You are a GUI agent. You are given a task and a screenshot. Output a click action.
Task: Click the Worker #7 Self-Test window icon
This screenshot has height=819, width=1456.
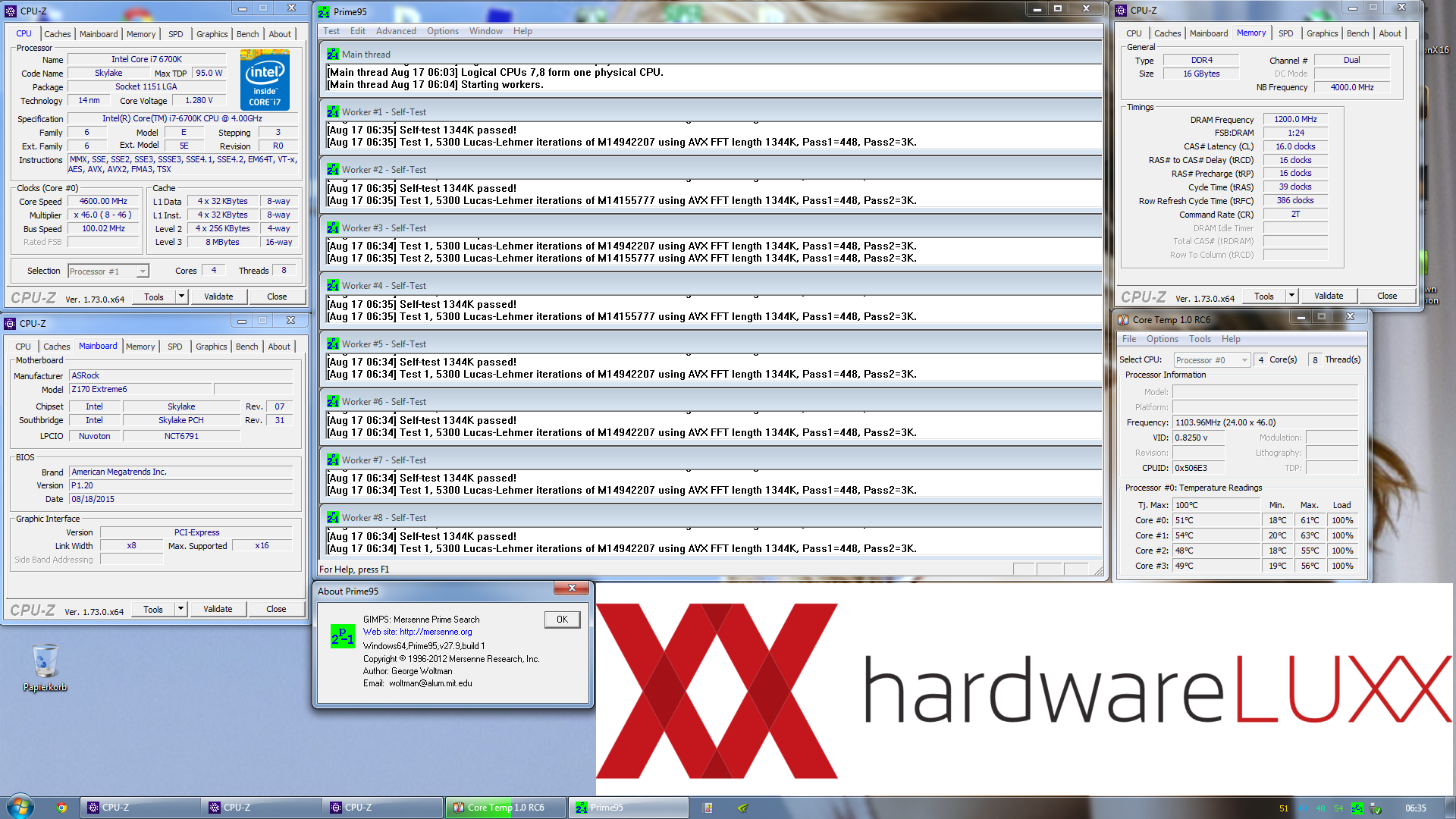point(333,460)
